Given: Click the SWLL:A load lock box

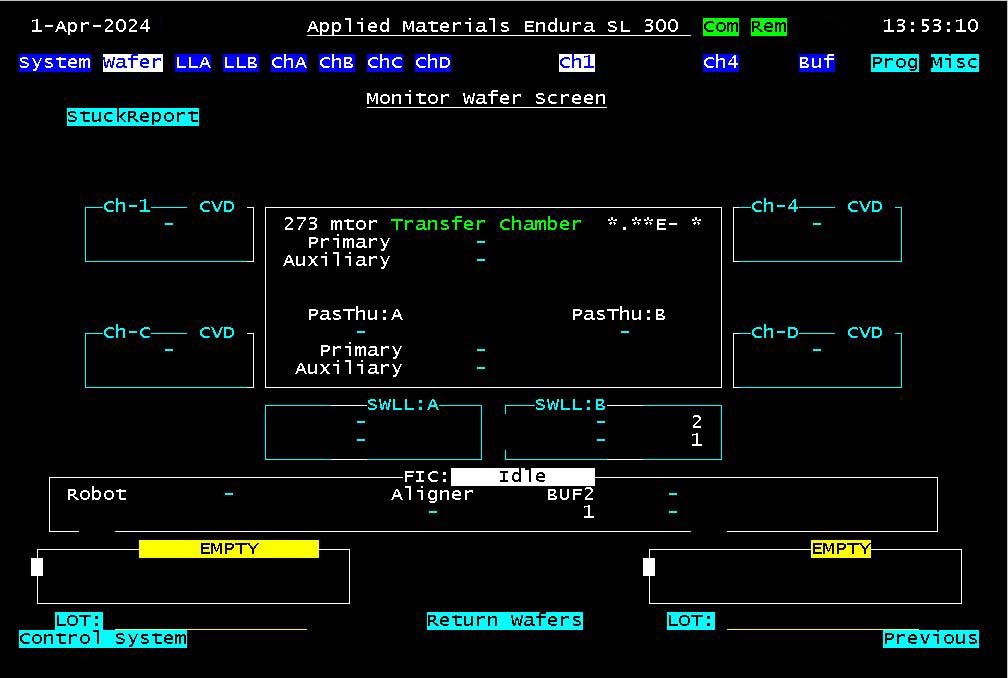Looking at the screenshot, I should 374,431.
